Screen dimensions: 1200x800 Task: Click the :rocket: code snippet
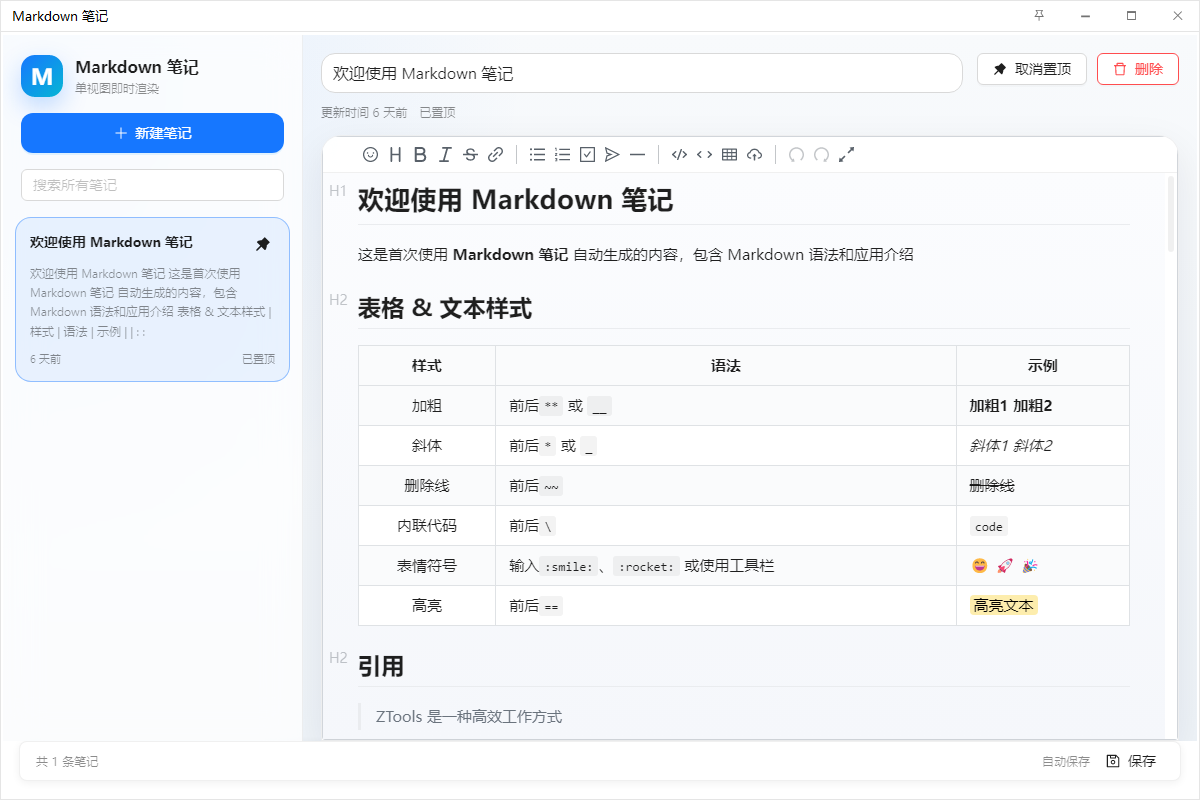(647, 567)
